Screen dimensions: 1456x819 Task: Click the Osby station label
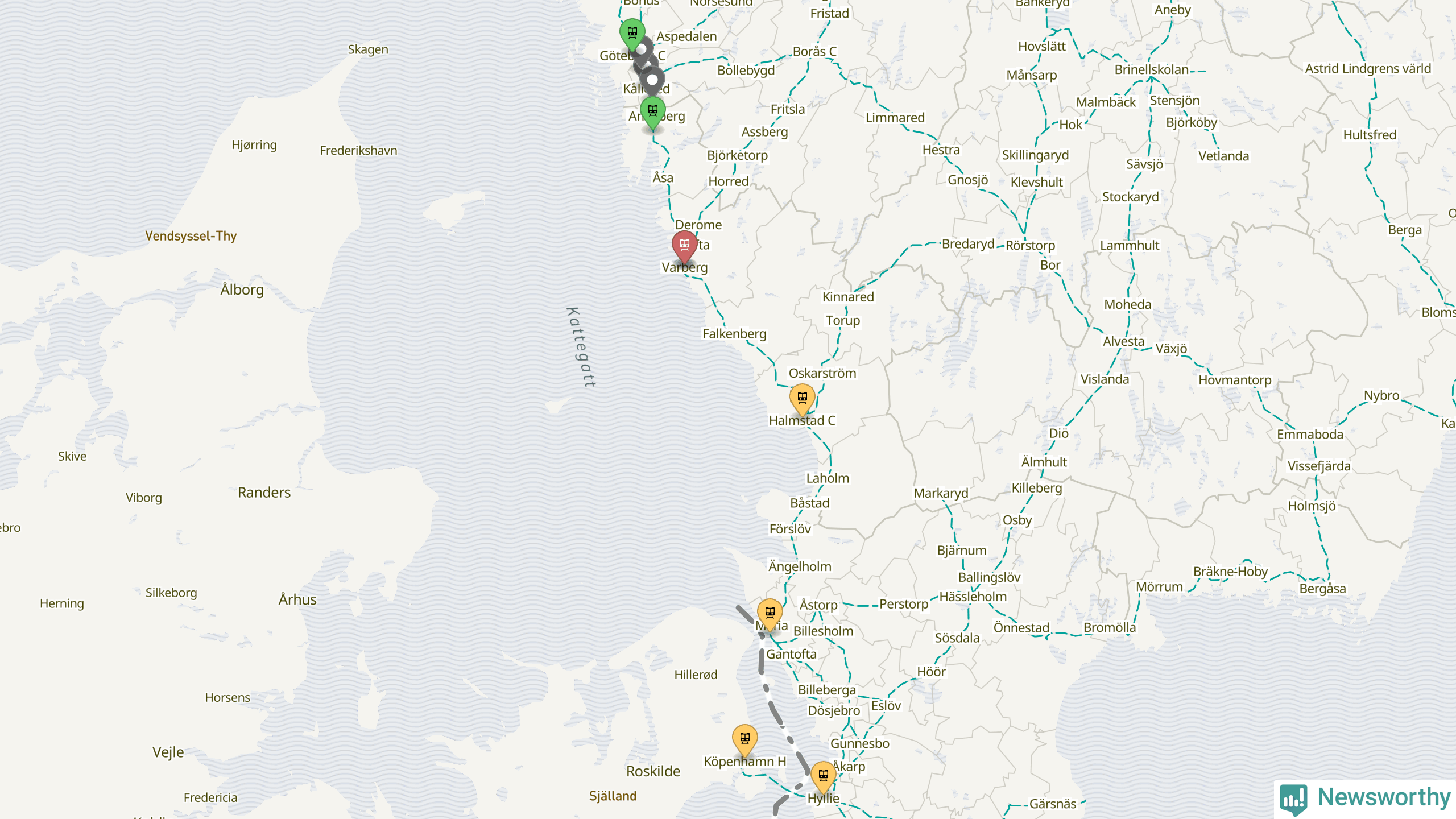coord(1017,520)
